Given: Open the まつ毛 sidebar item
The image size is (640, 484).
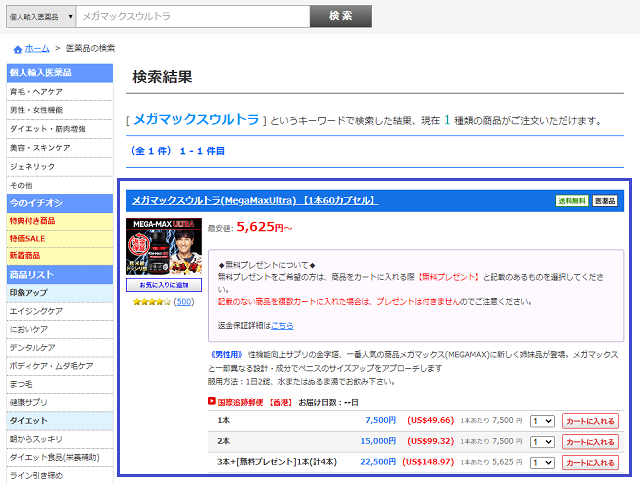Looking at the screenshot, I should click(x=60, y=384).
